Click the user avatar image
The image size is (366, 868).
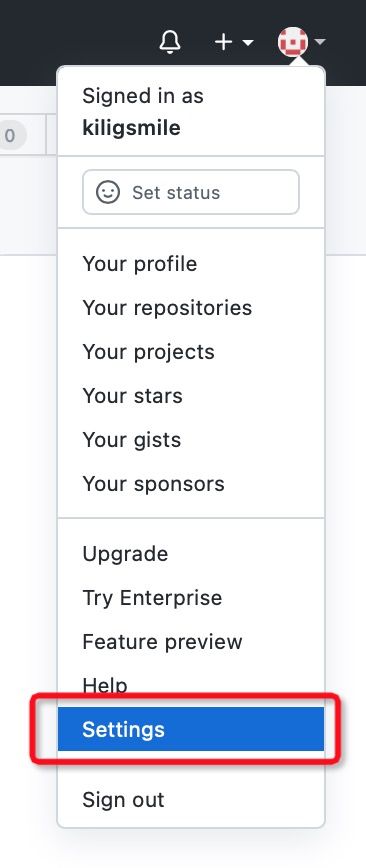point(293,42)
